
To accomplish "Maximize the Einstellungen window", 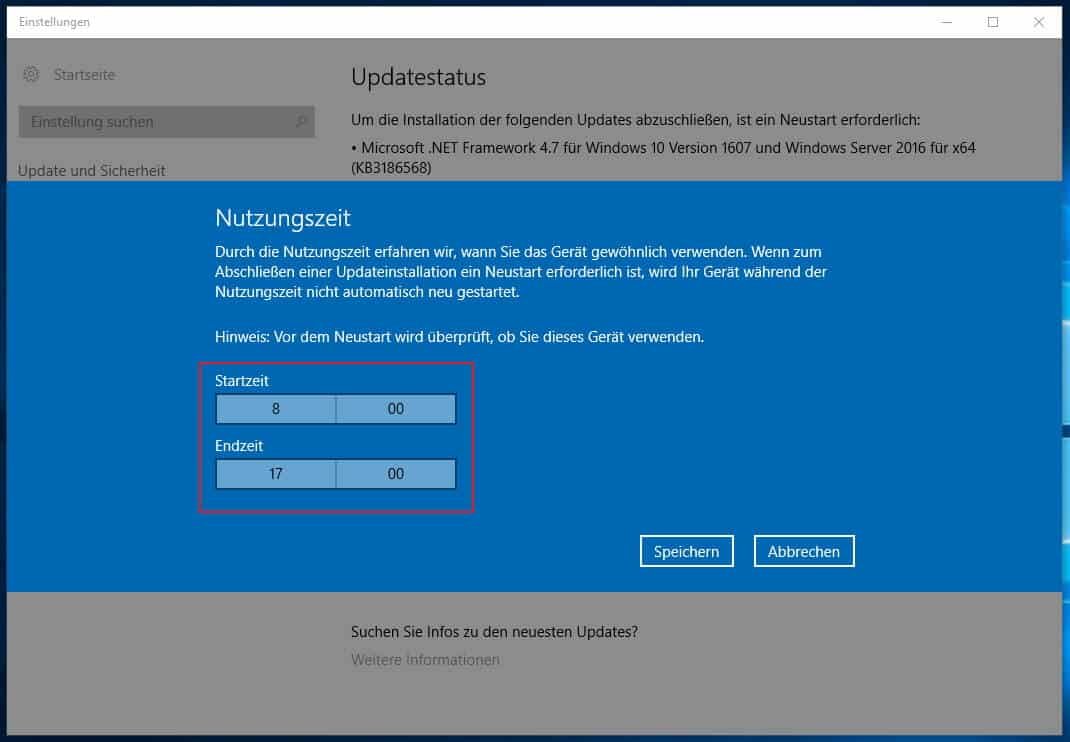I will (x=993, y=21).
